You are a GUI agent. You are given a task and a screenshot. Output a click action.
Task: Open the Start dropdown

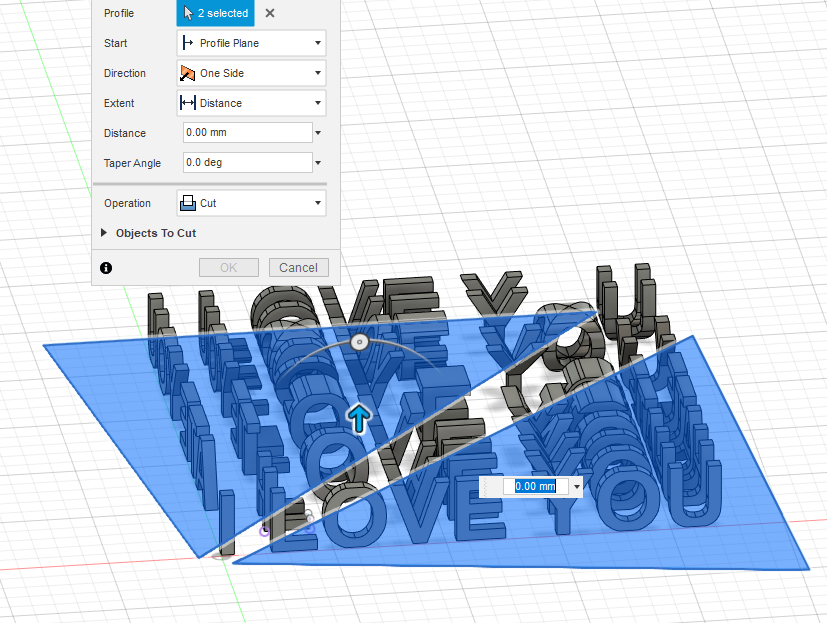coord(318,43)
